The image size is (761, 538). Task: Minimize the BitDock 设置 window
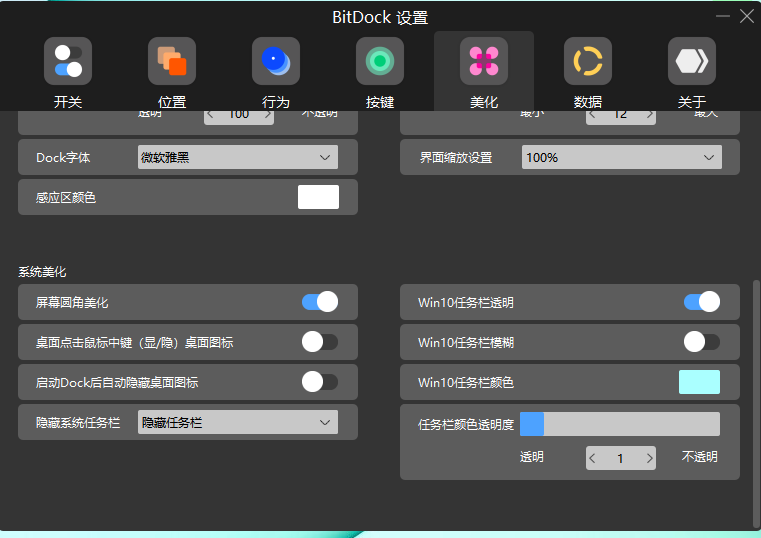pyautogui.click(x=723, y=16)
